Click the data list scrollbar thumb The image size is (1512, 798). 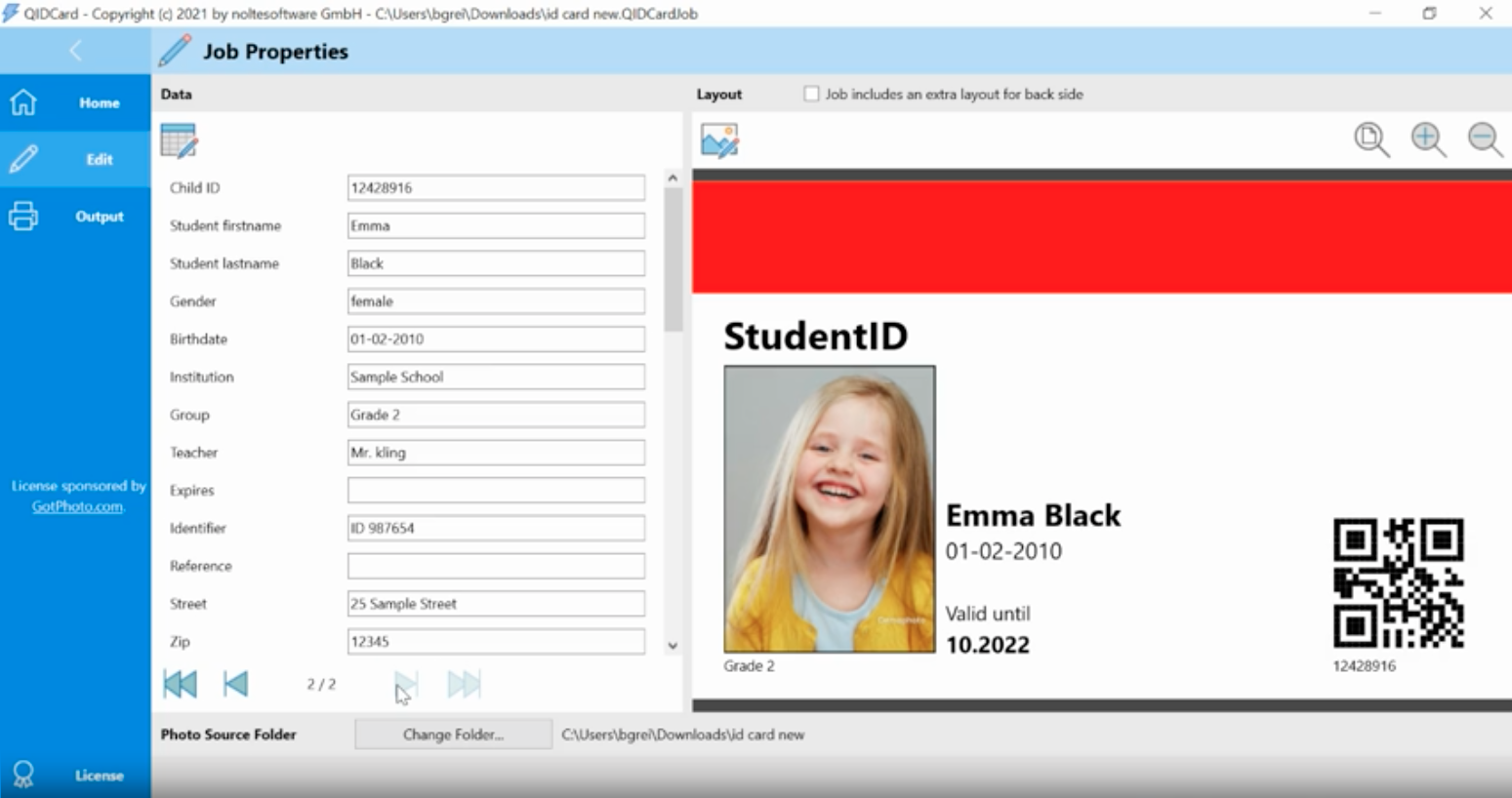click(x=673, y=259)
